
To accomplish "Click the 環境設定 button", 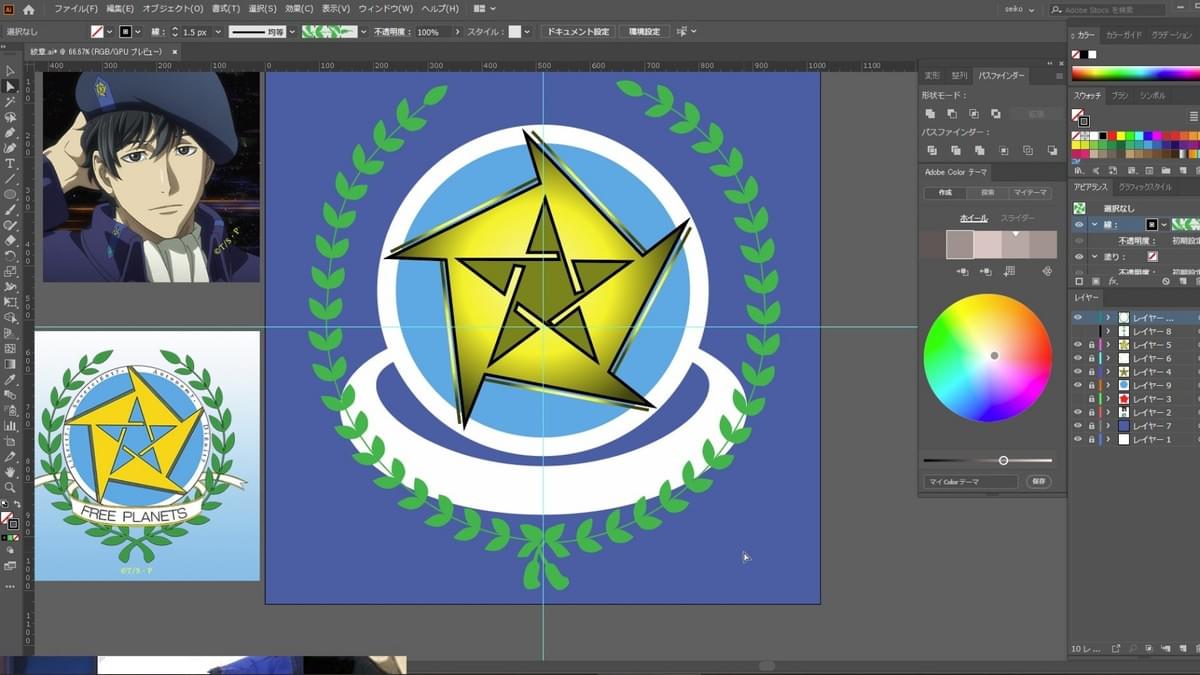I will click(645, 32).
